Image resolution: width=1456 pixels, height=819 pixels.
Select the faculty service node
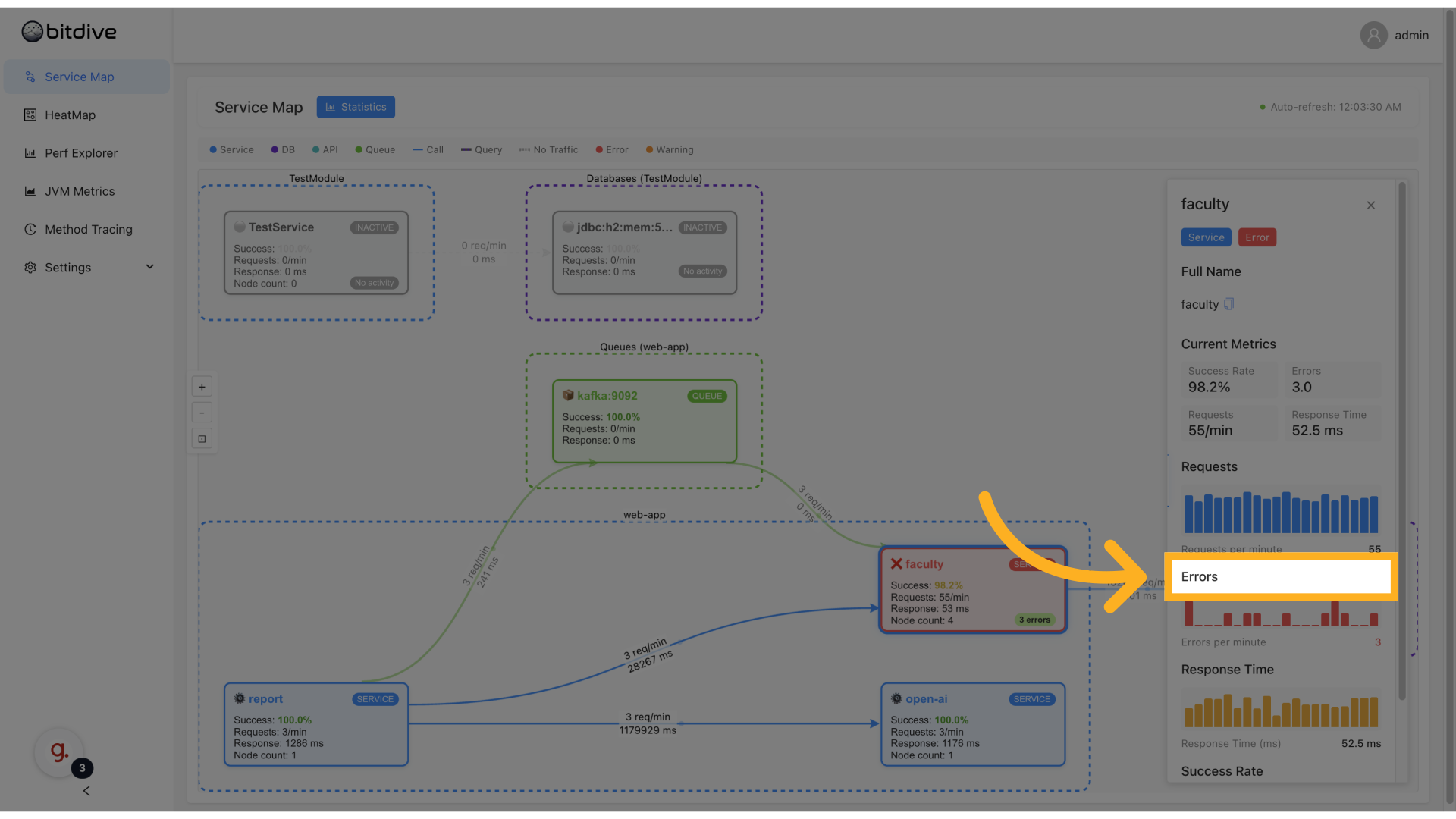[x=973, y=590]
